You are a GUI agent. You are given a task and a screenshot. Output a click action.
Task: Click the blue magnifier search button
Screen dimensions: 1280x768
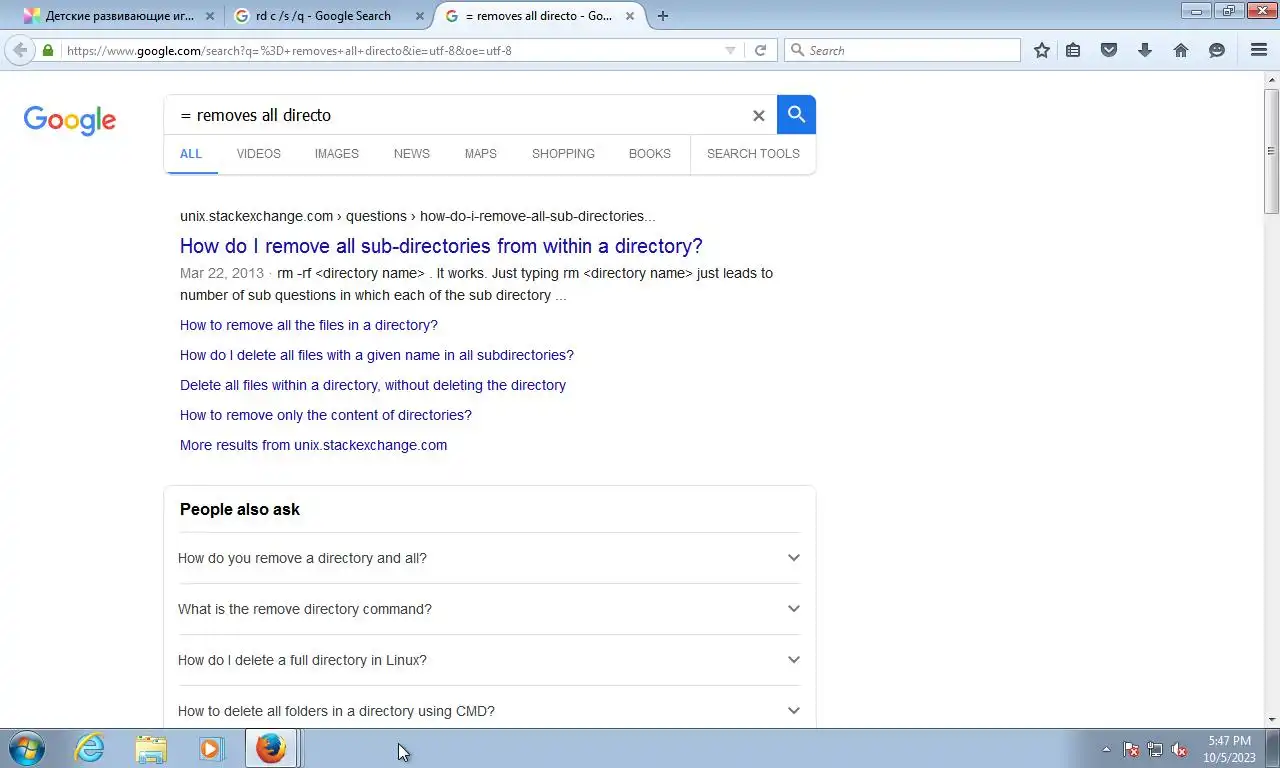click(x=796, y=115)
